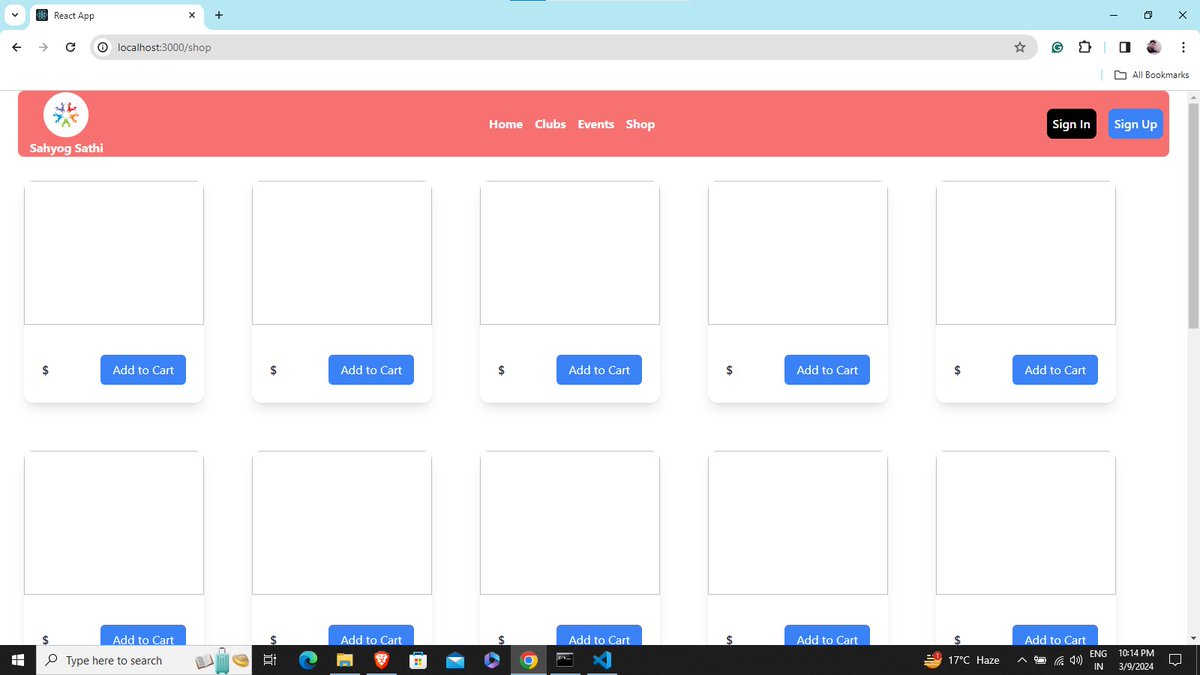Open the Events nav link
The height and width of the screenshot is (675, 1200).
coord(596,124)
